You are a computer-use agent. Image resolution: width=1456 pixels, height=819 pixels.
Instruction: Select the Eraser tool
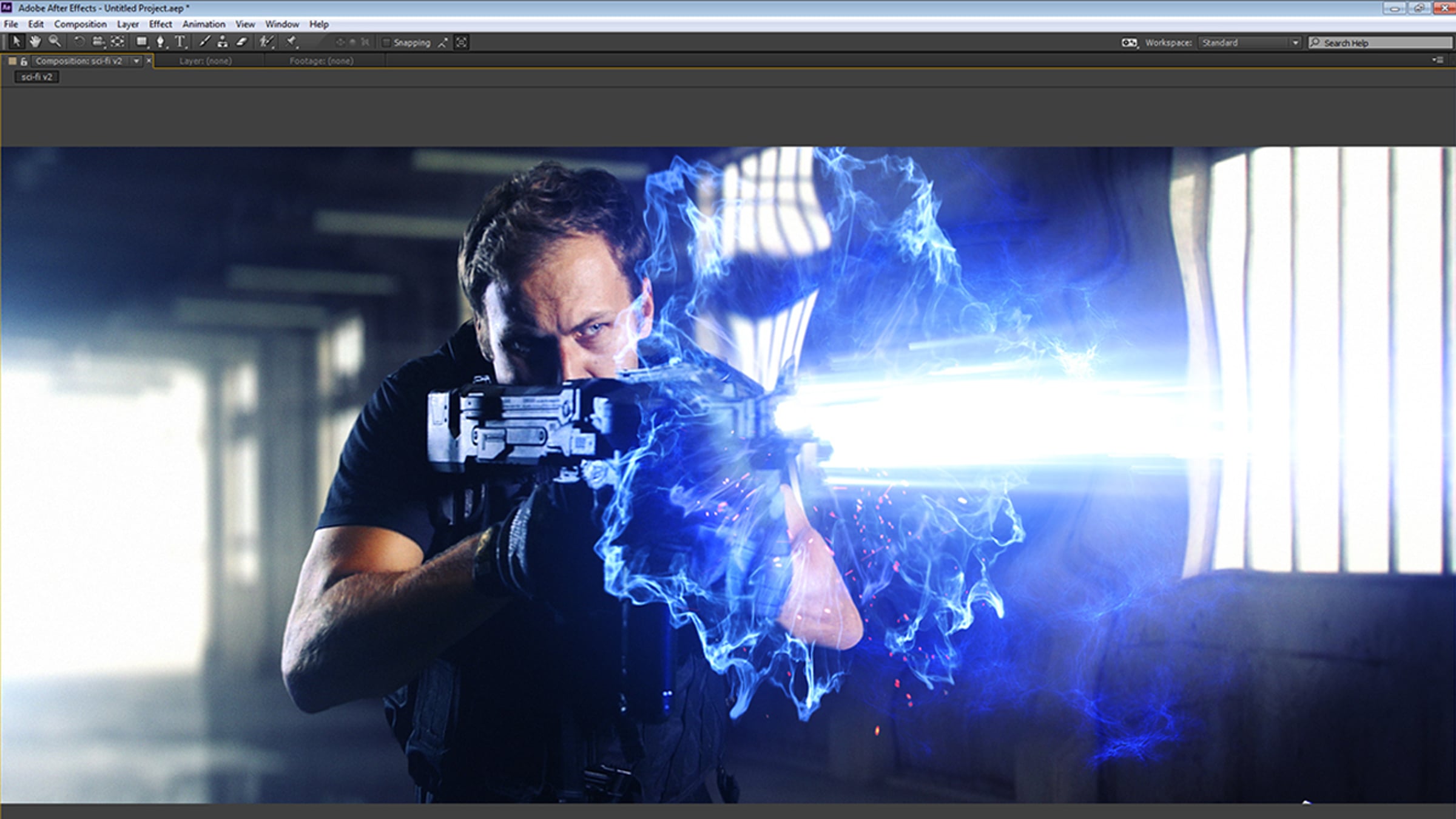242,42
